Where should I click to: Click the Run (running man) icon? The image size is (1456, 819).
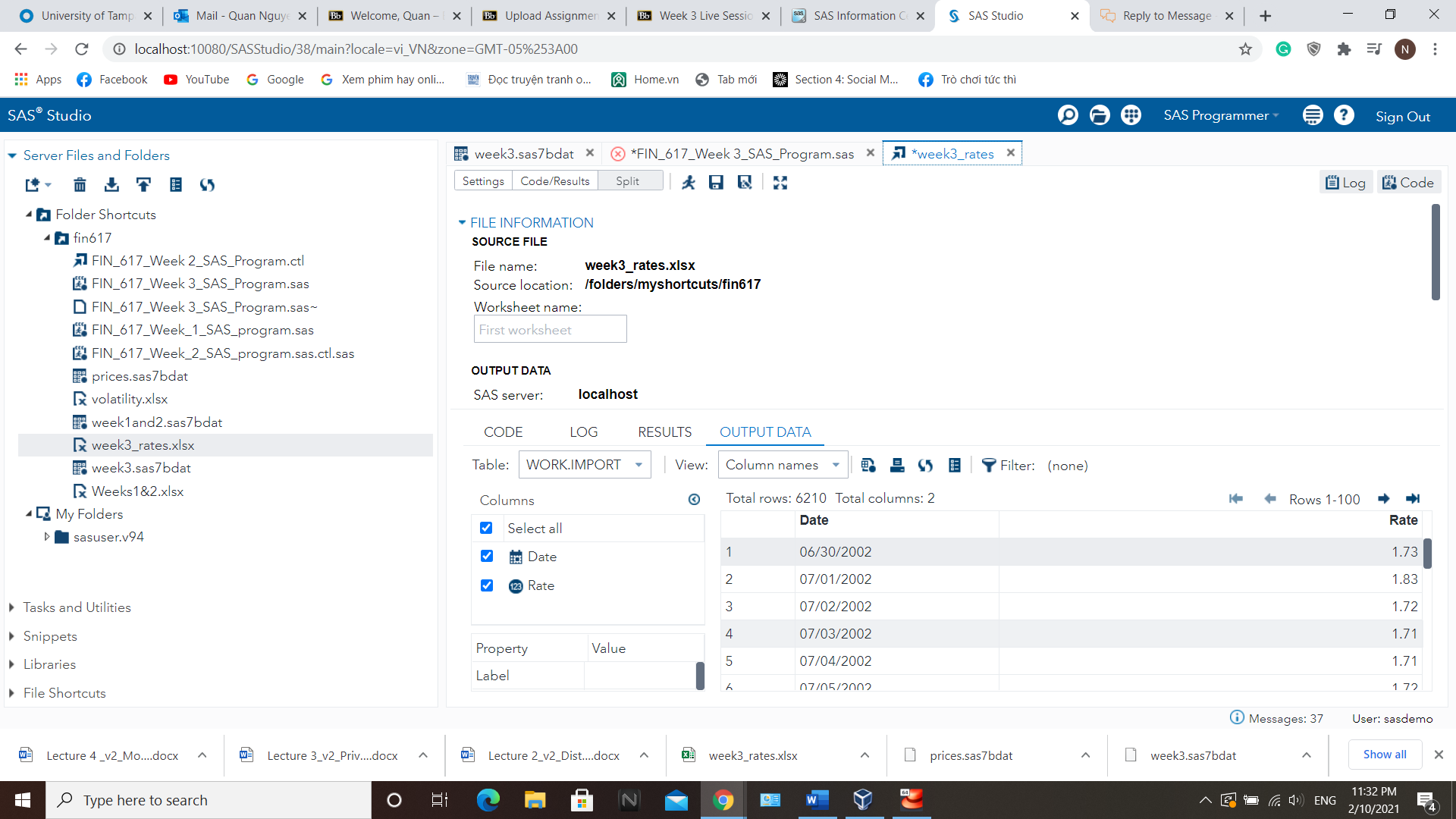tap(689, 182)
